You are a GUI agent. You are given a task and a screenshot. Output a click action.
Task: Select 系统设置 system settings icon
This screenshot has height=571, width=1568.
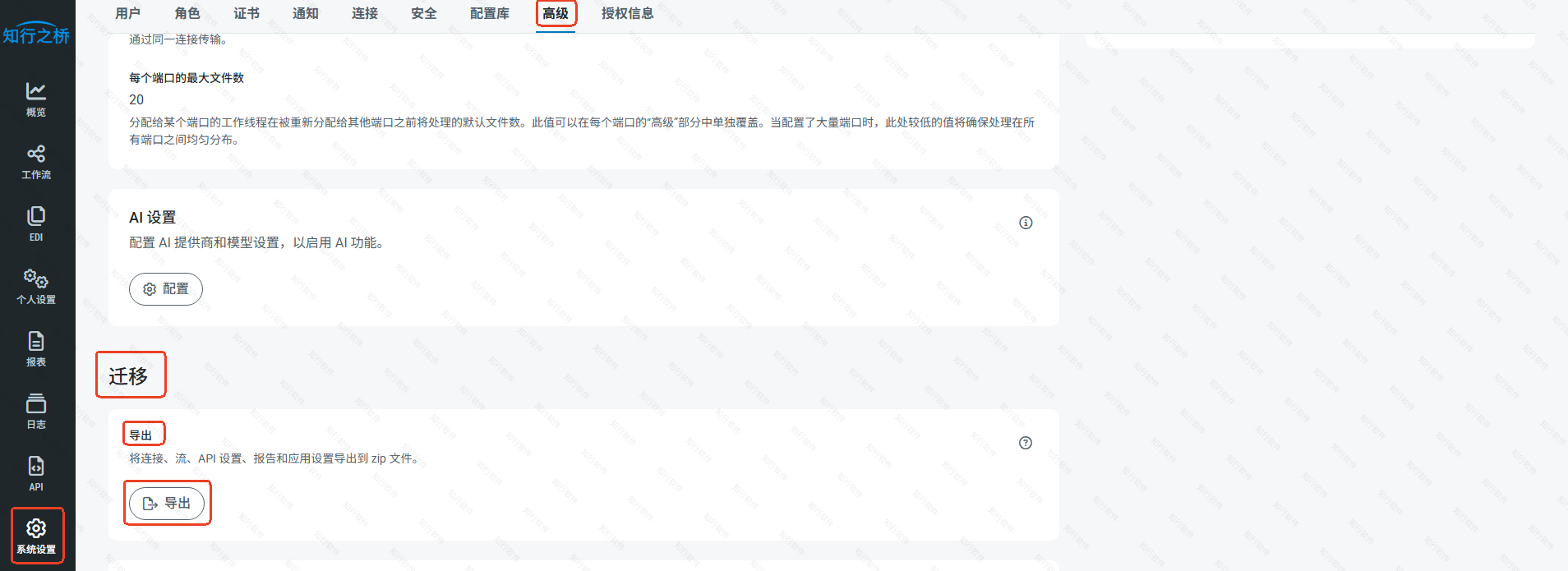[36, 536]
